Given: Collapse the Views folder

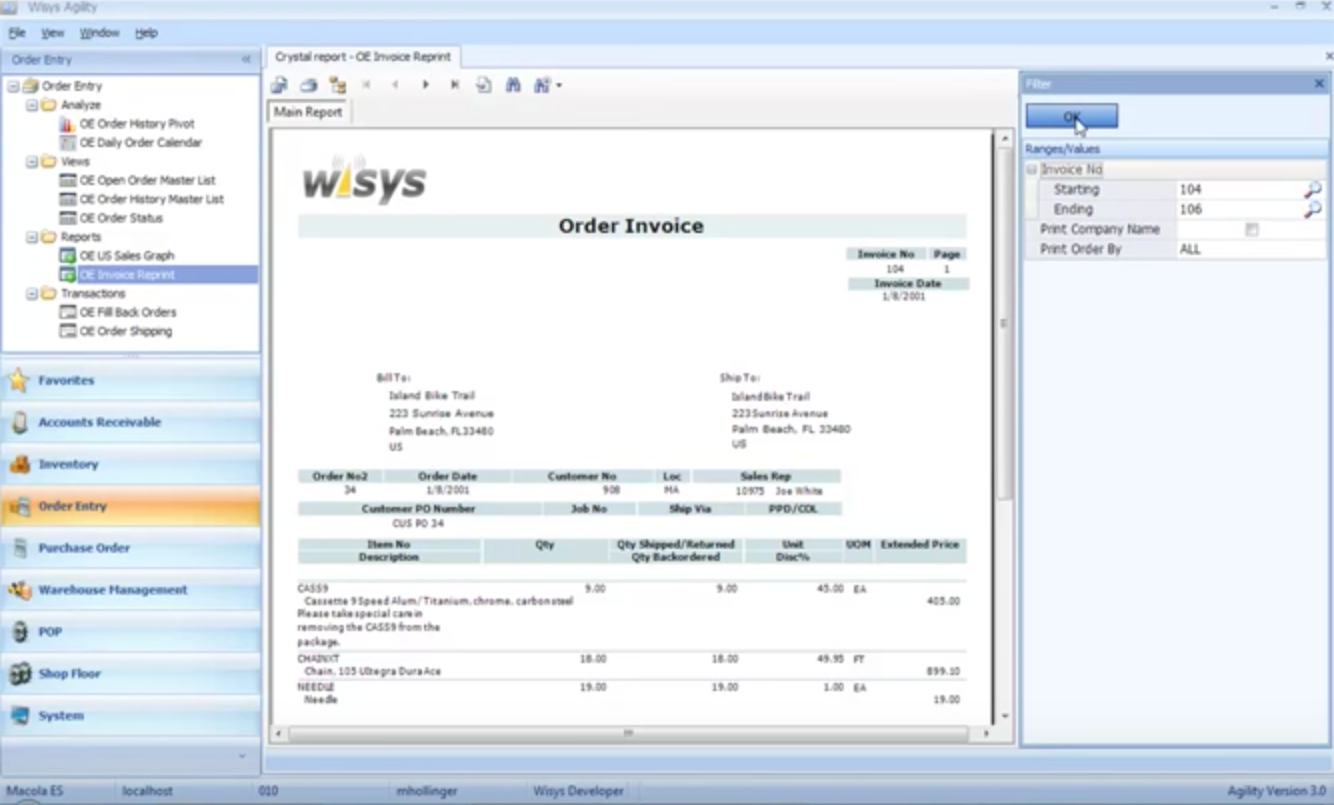Looking at the screenshot, I should click(x=31, y=162).
